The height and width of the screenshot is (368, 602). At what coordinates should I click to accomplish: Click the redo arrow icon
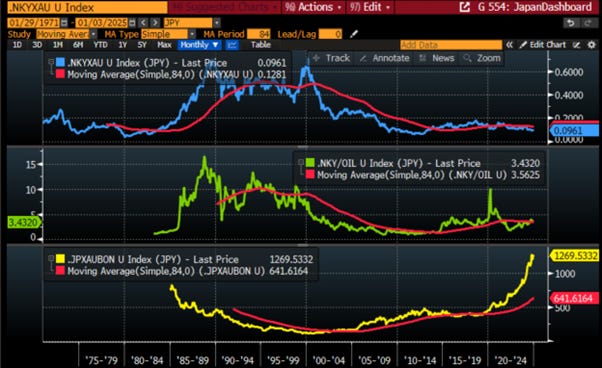point(588,23)
